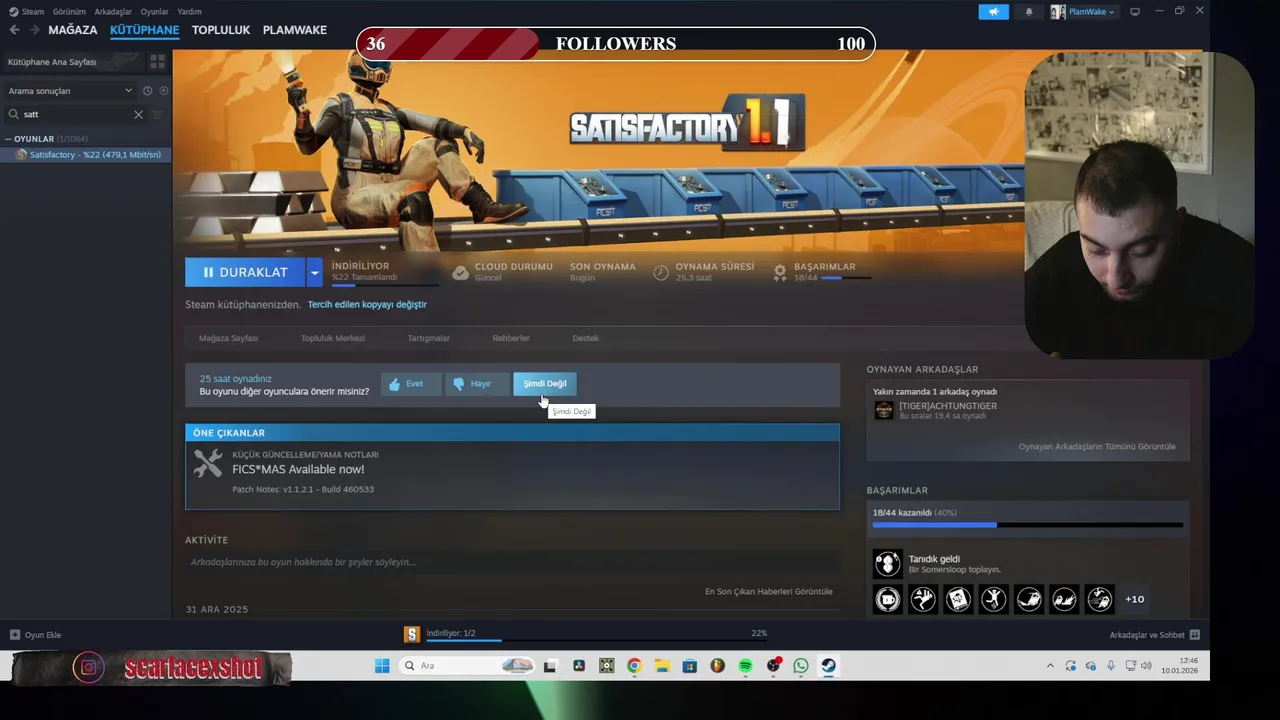Click the recent activity clock icon in sidebar

(147, 91)
